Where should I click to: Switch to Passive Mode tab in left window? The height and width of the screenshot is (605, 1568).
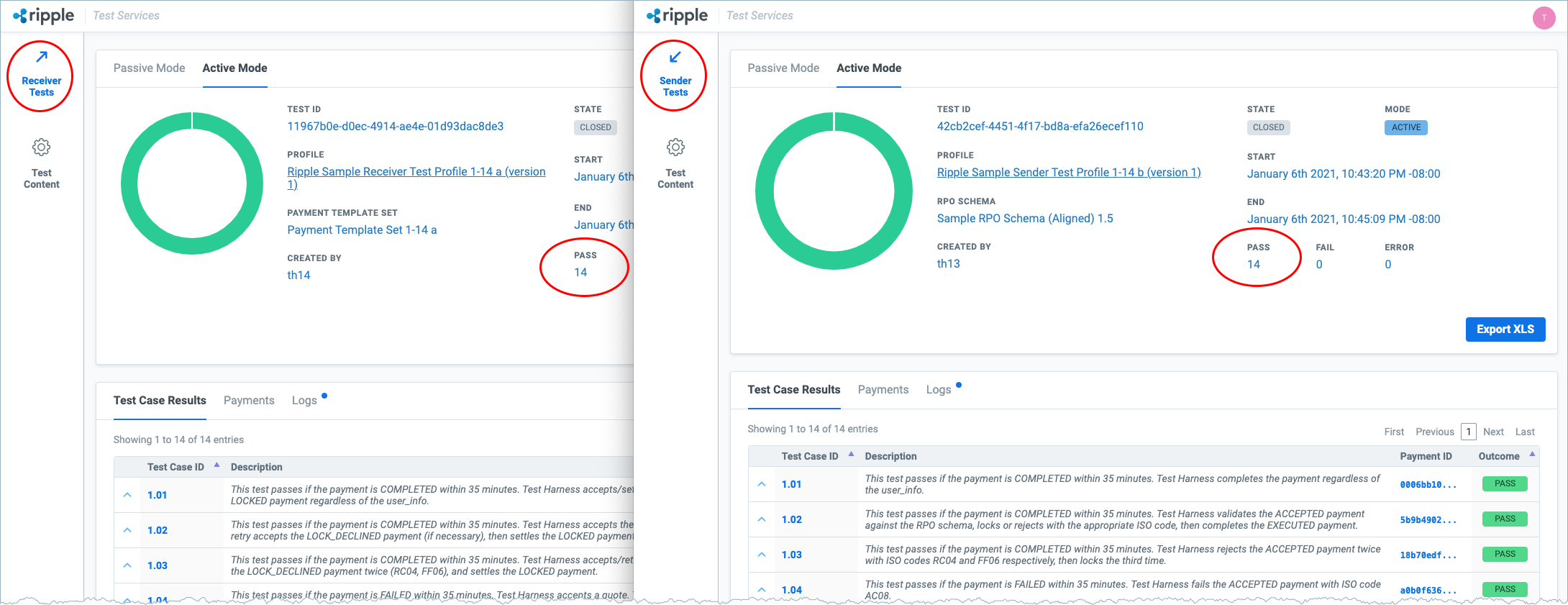point(149,68)
